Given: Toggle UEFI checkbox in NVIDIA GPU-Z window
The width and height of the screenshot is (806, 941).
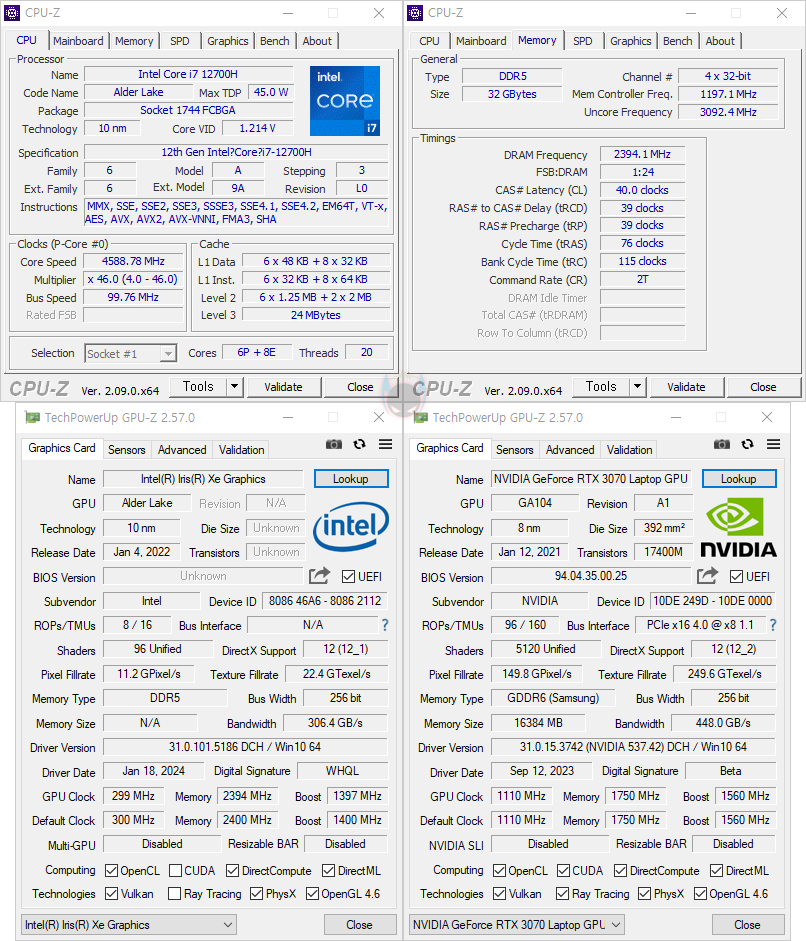Looking at the screenshot, I should pos(736,577).
